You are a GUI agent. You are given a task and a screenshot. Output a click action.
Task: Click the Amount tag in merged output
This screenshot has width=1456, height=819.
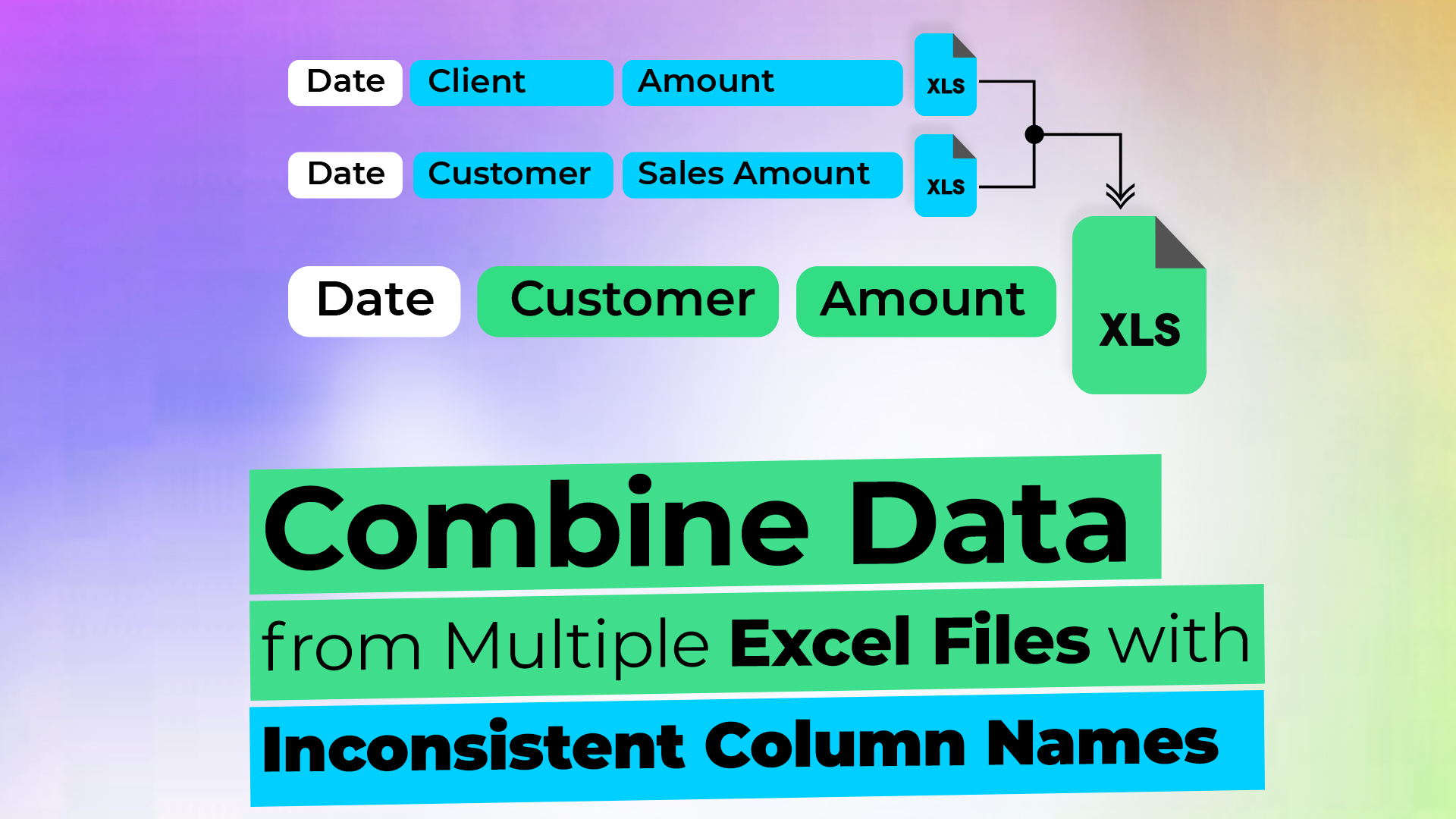920,298
